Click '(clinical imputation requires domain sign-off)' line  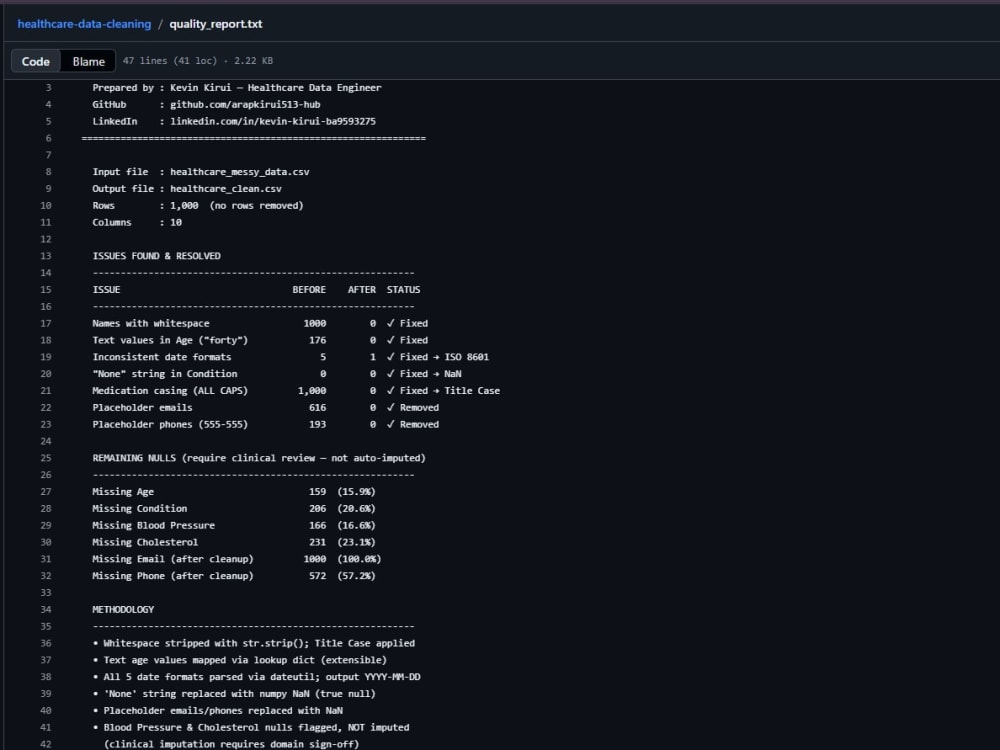pos(232,744)
